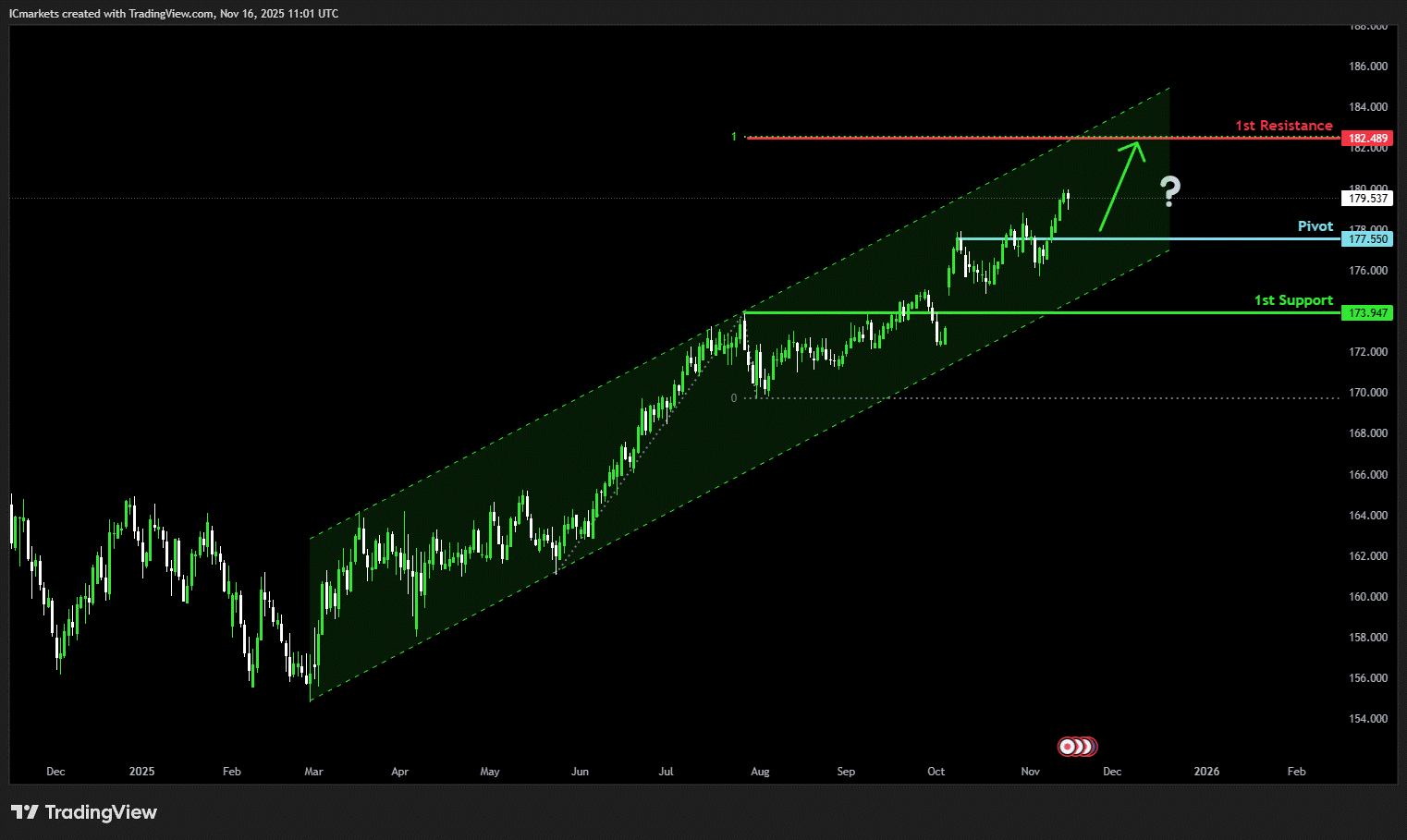Click the ICmarkets TradingView header text
1407x840 pixels.
click(174, 14)
